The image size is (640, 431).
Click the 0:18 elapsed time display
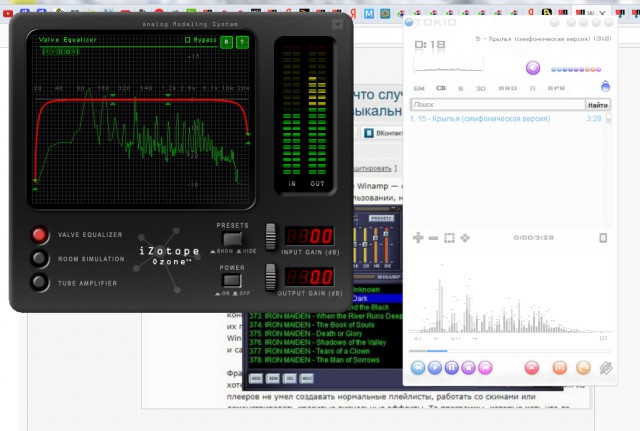[430, 44]
